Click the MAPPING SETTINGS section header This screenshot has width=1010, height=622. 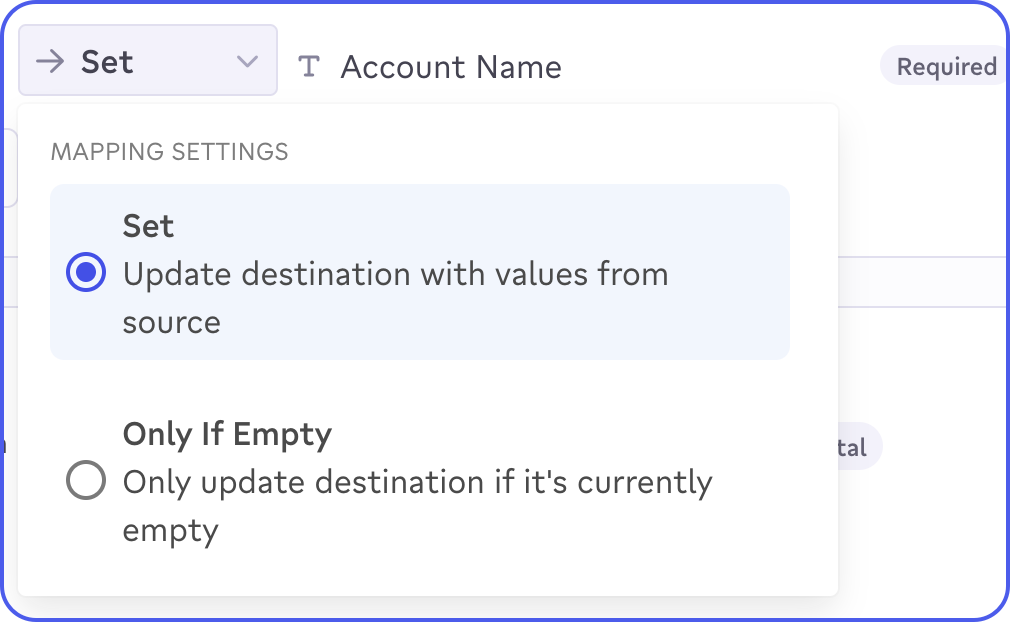169,152
